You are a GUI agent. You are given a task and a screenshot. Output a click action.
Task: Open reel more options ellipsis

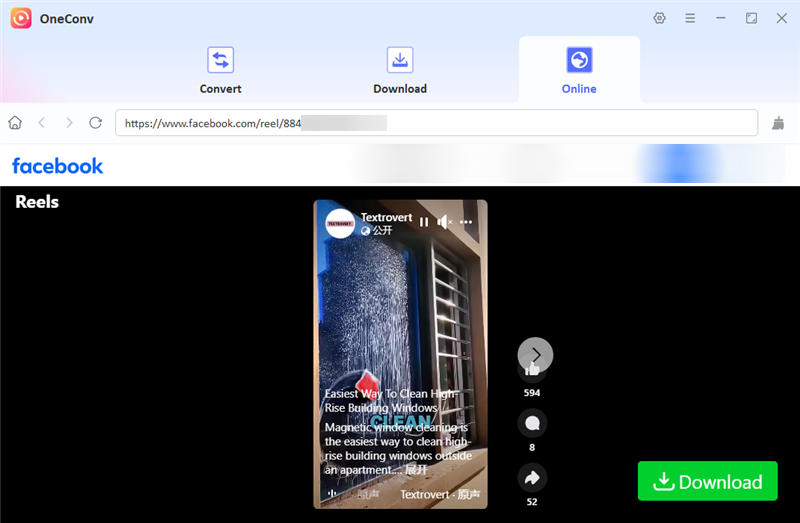(466, 222)
